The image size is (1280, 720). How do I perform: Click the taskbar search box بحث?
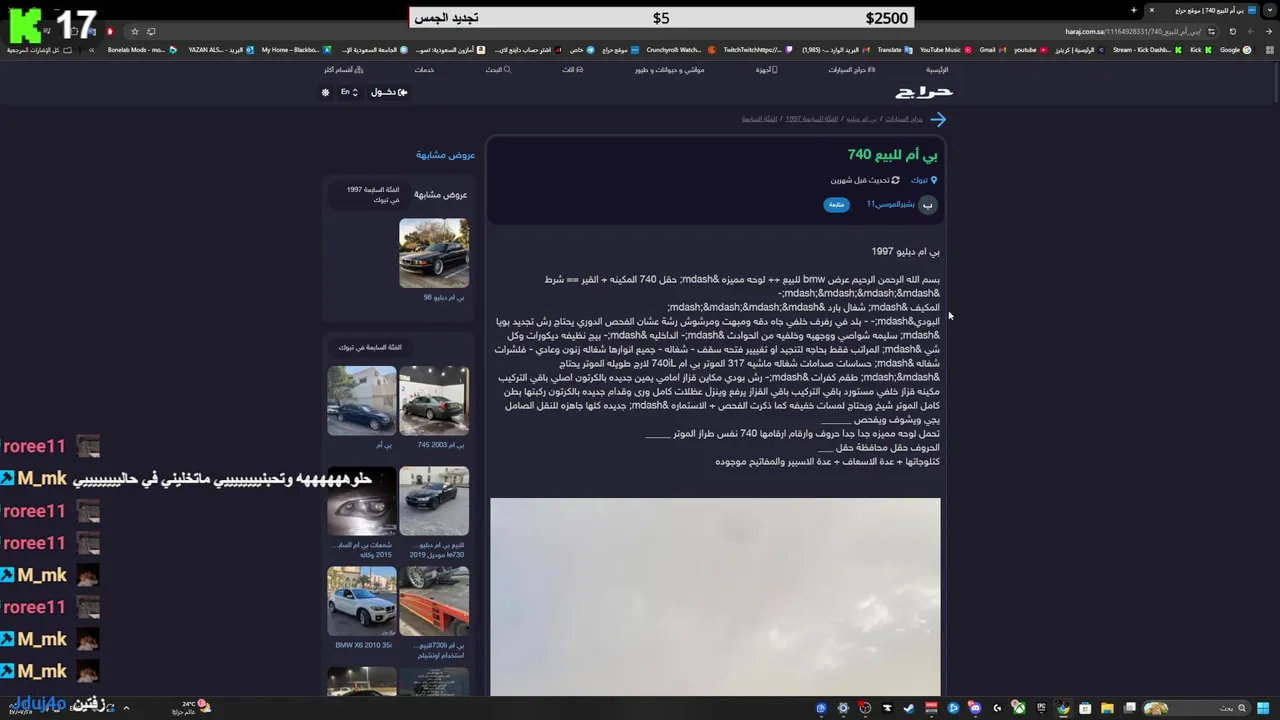tap(1197, 708)
